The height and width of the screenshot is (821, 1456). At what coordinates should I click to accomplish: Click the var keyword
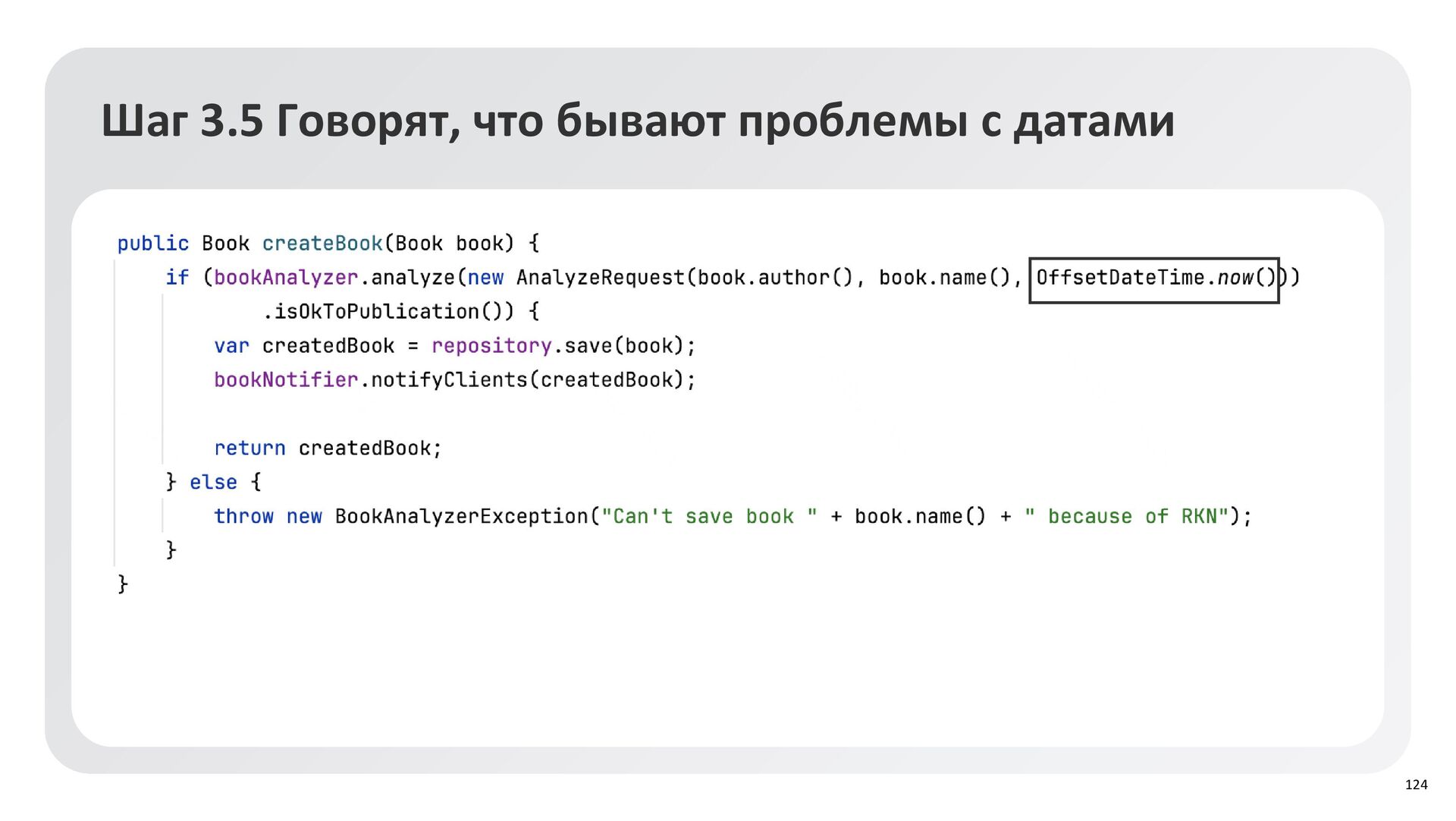click(231, 346)
